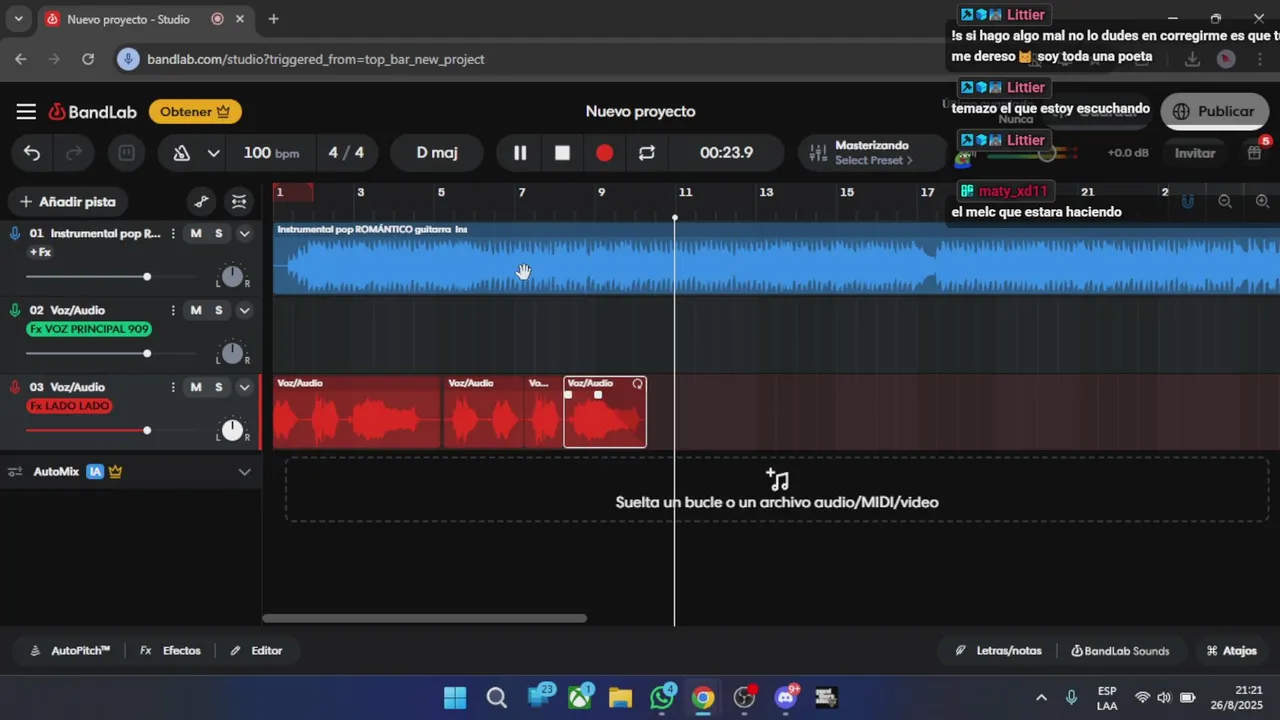Open the Efectos tab
Viewport: 1280px width, 720px height.
pos(170,651)
